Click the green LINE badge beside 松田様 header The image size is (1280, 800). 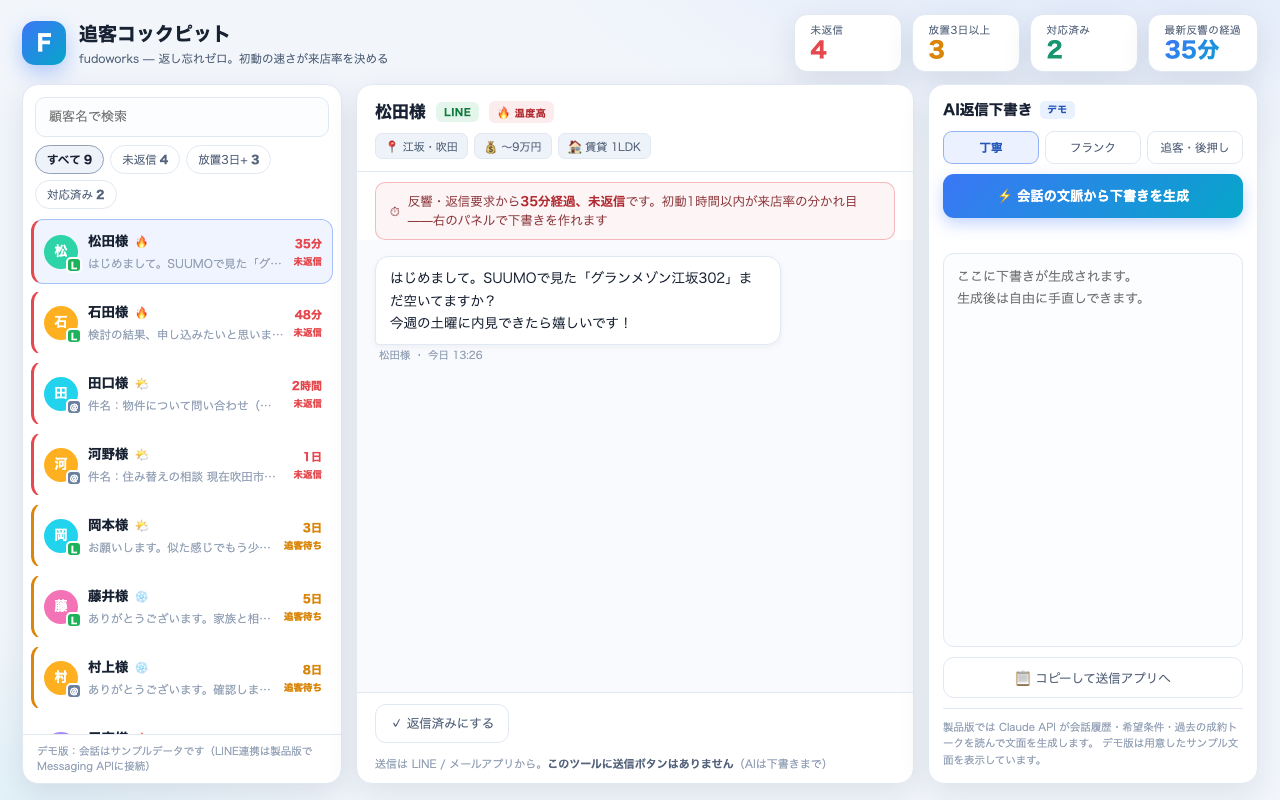(x=457, y=112)
